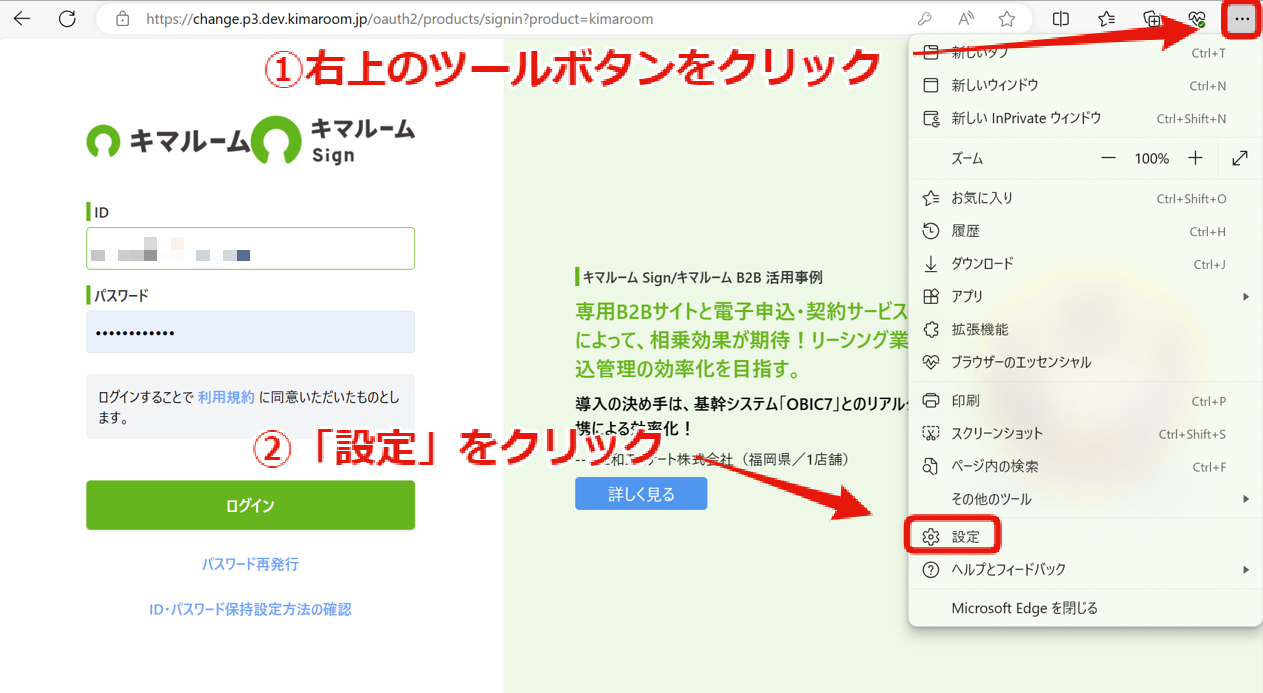Click the ブラウザーのエッセンシャル heart icon in menu
This screenshot has width=1263, height=693.
(931, 362)
